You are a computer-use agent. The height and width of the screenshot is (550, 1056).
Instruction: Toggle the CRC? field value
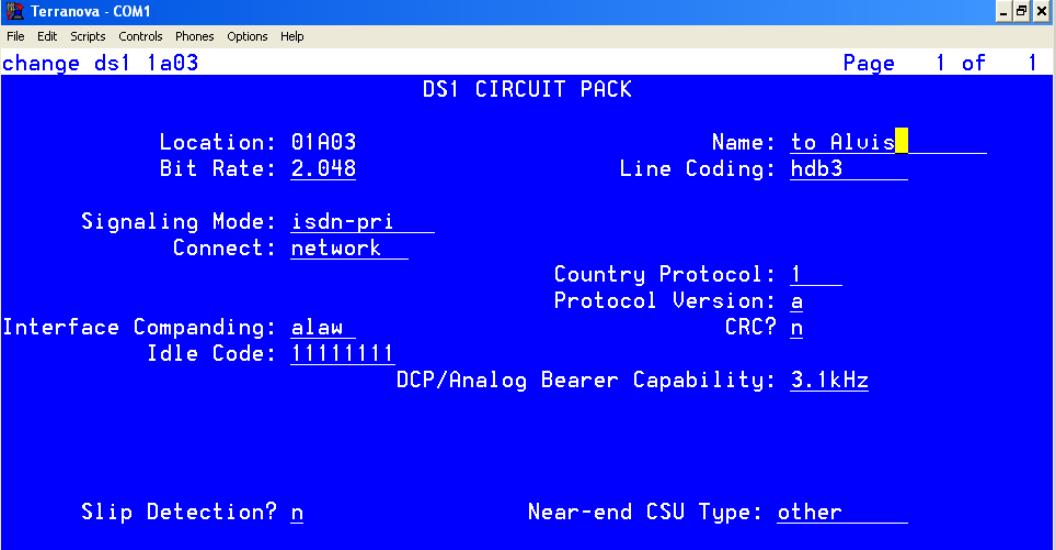796,327
